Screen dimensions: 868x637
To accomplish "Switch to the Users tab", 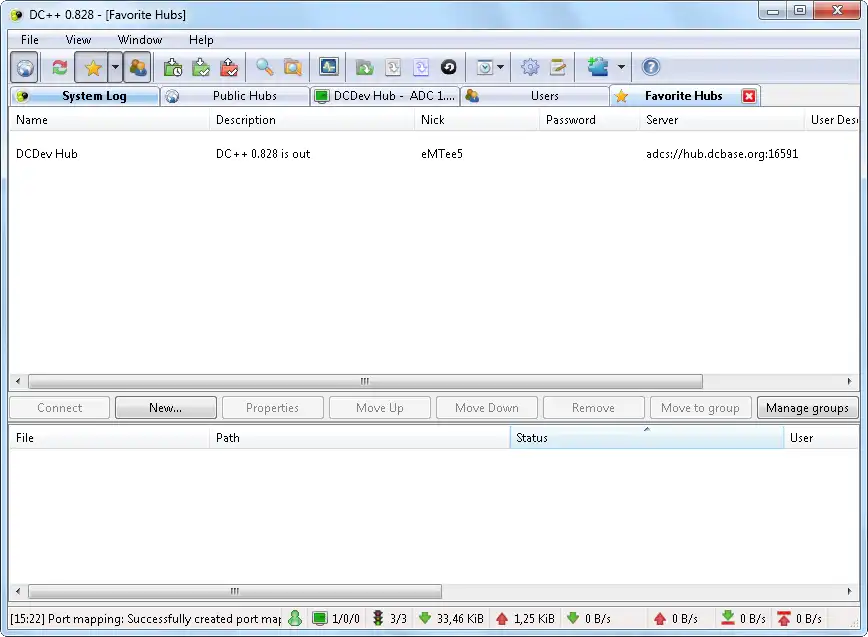I will click(535, 96).
